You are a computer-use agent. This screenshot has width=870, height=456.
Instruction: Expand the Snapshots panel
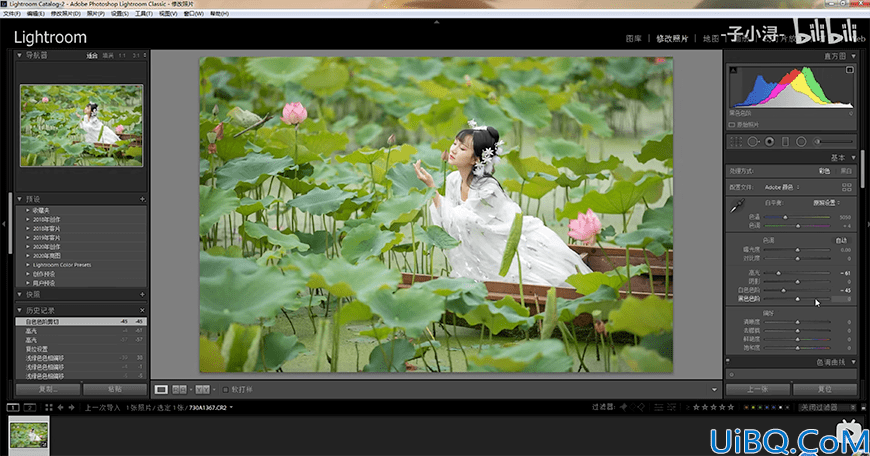click(x=19, y=295)
